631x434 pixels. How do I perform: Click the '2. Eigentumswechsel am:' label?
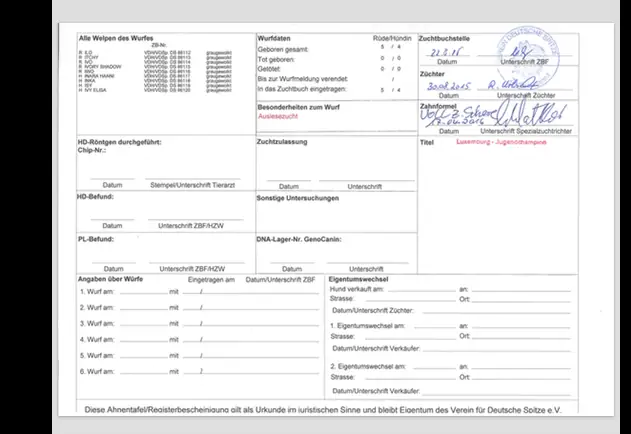pyautogui.click(x=368, y=367)
